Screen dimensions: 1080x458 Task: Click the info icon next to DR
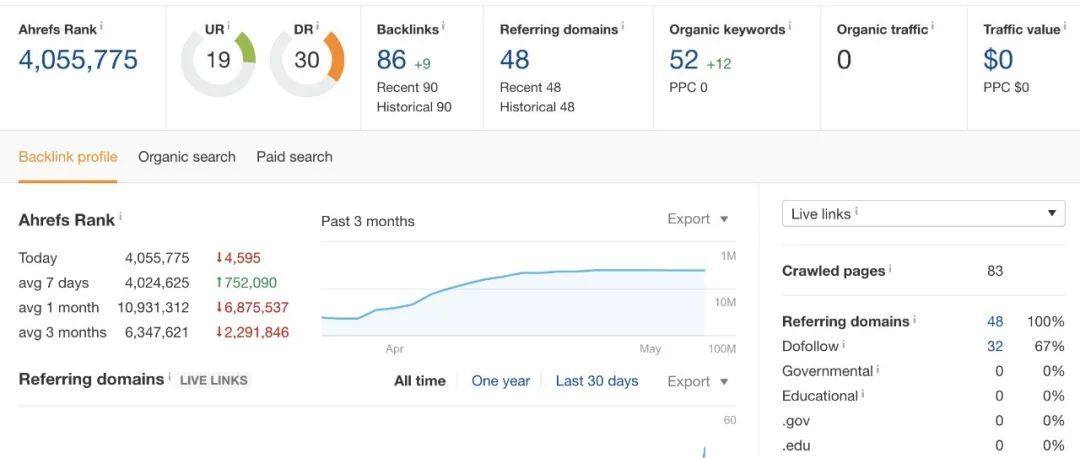coord(318,25)
